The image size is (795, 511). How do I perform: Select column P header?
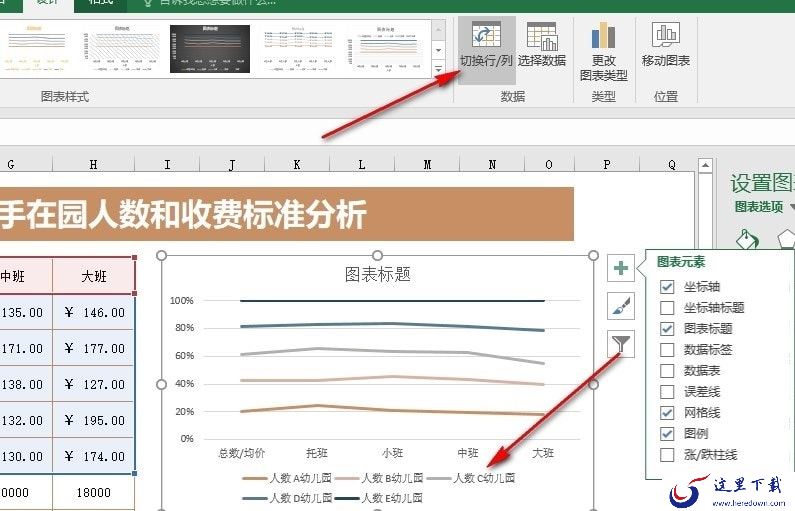607,164
